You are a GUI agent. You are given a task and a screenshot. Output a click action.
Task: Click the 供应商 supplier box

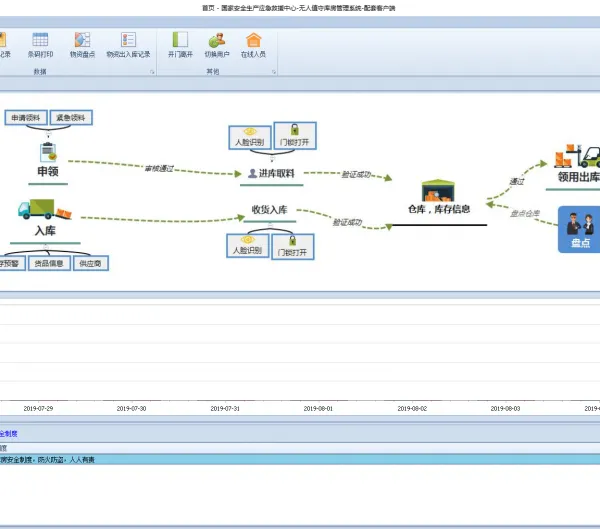tap(91, 263)
